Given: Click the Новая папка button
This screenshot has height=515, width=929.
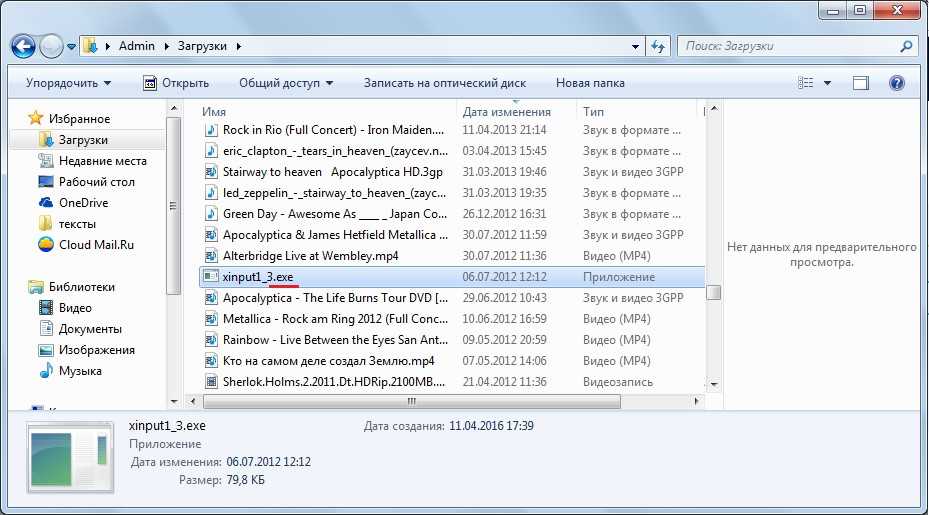Looking at the screenshot, I should coord(590,83).
